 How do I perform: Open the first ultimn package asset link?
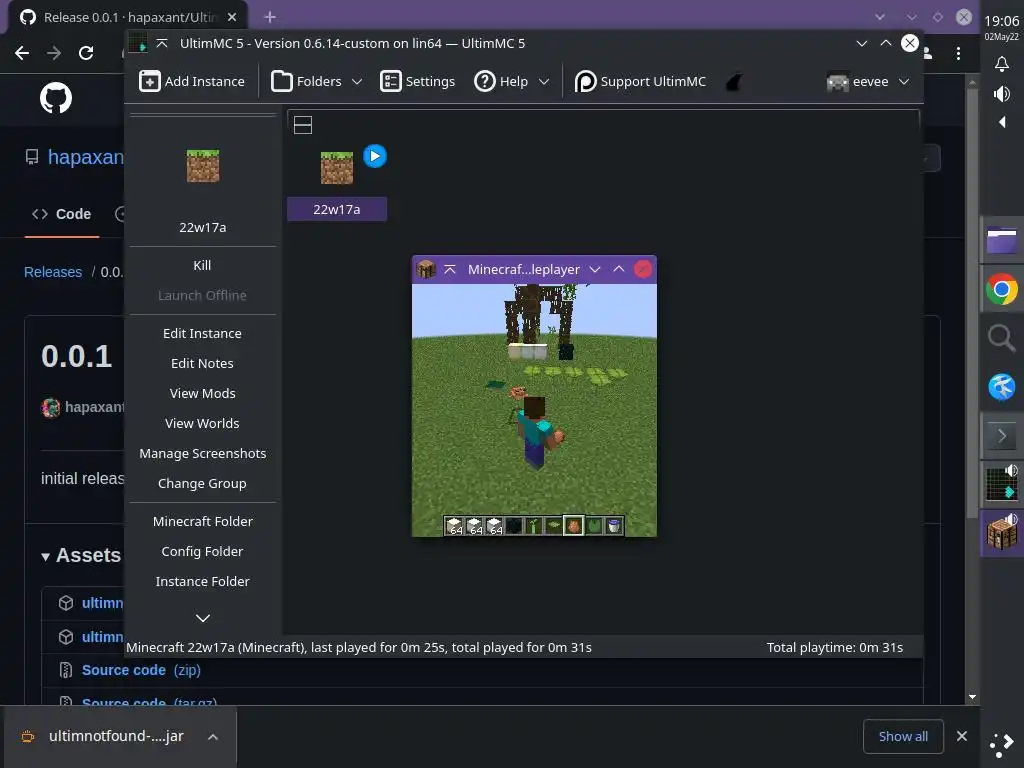point(103,603)
